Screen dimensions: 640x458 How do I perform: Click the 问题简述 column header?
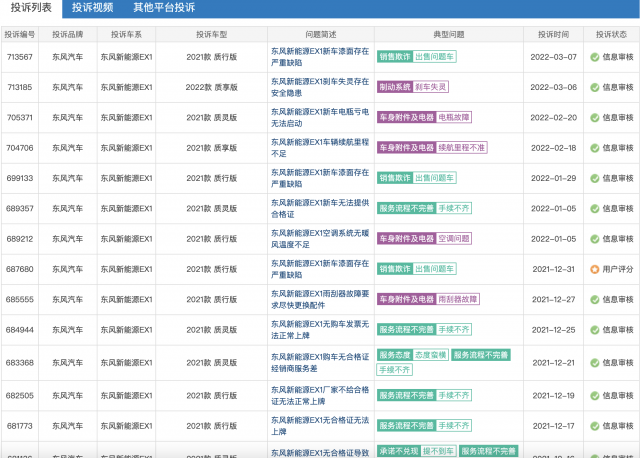click(x=321, y=35)
